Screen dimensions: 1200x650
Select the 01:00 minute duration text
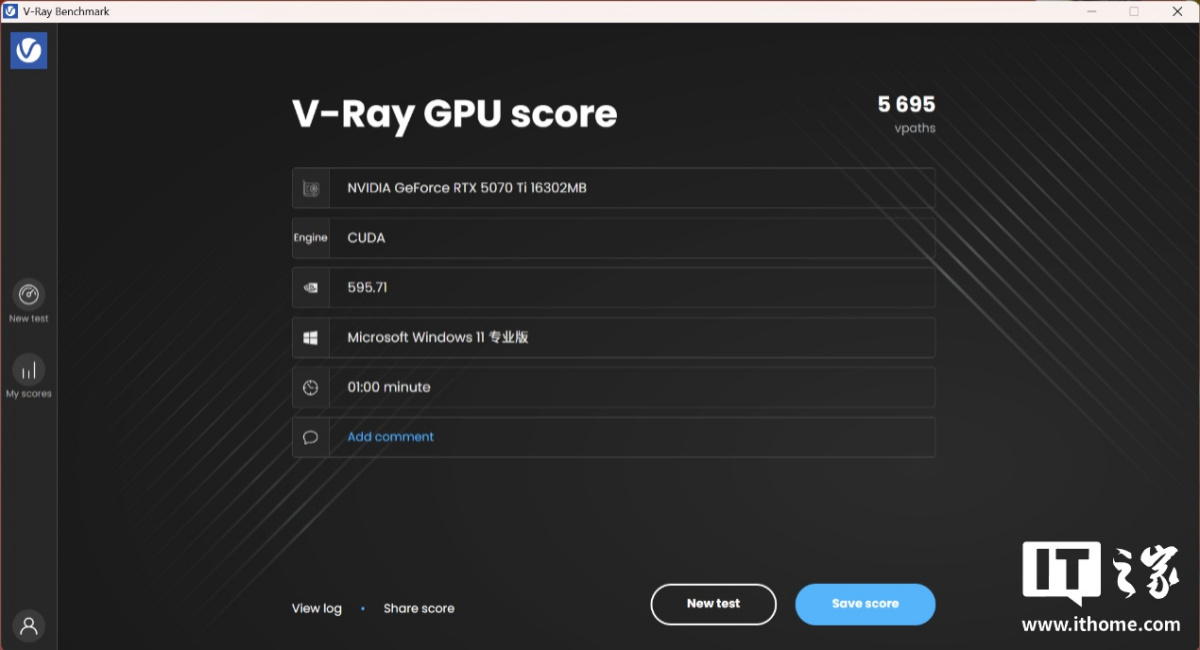(389, 387)
